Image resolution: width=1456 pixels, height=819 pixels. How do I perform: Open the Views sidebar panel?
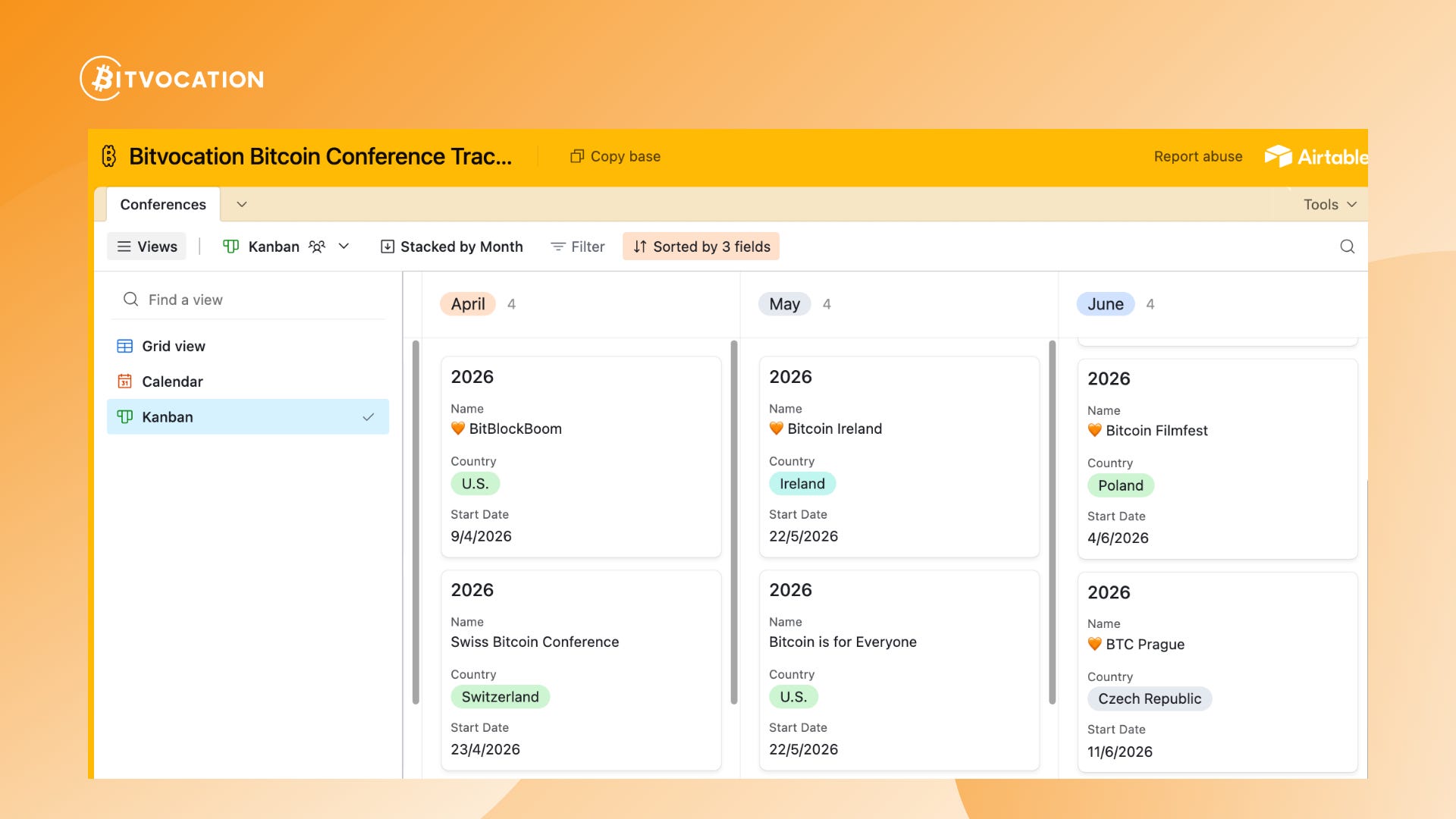[x=146, y=246]
